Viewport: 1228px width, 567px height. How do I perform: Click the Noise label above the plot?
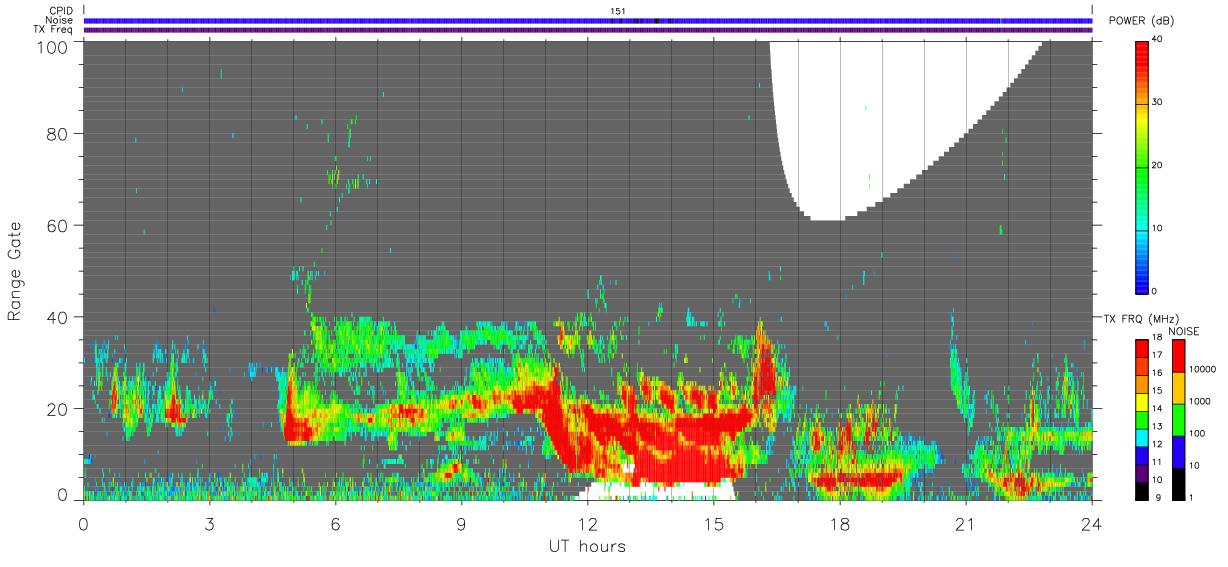[x=59, y=20]
